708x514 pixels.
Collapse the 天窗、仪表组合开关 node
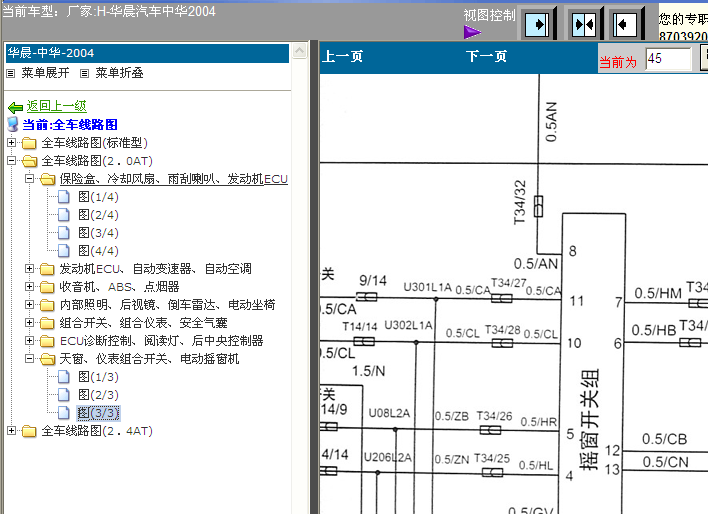pos(29,358)
